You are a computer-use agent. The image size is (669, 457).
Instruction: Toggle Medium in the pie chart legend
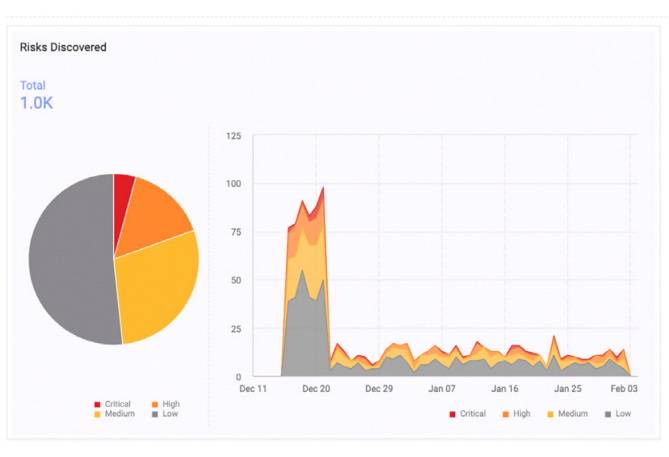117,414
